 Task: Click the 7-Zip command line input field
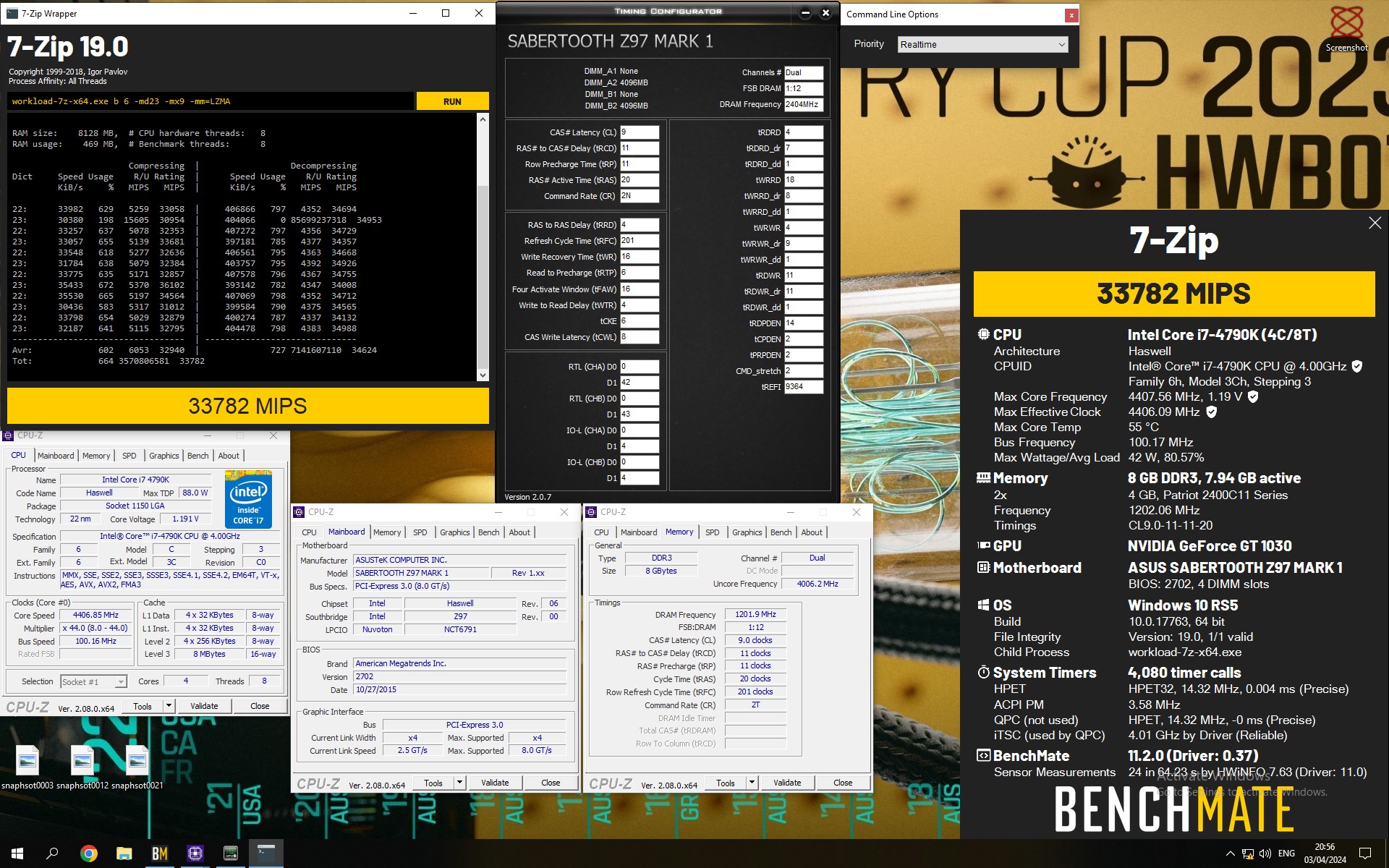click(x=211, y=101)
